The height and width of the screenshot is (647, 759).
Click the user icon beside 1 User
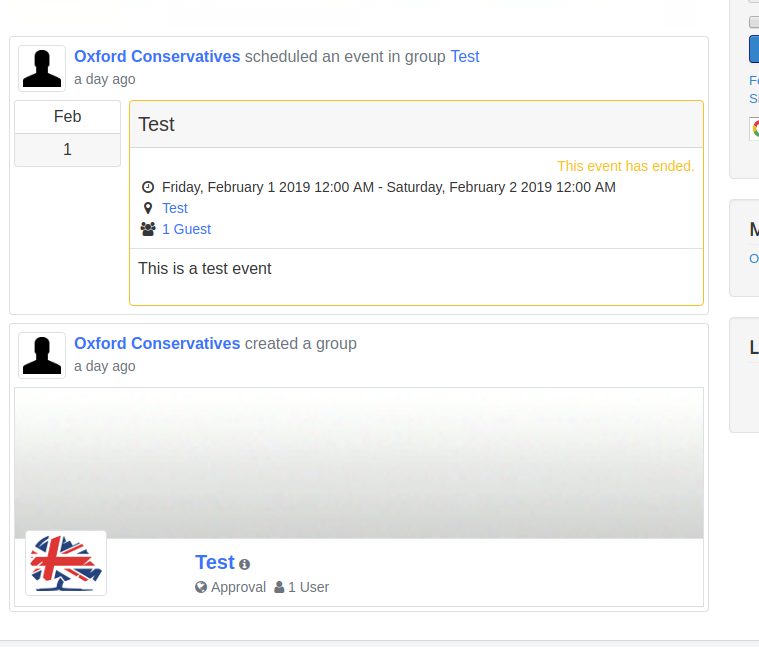click(279, 587)
